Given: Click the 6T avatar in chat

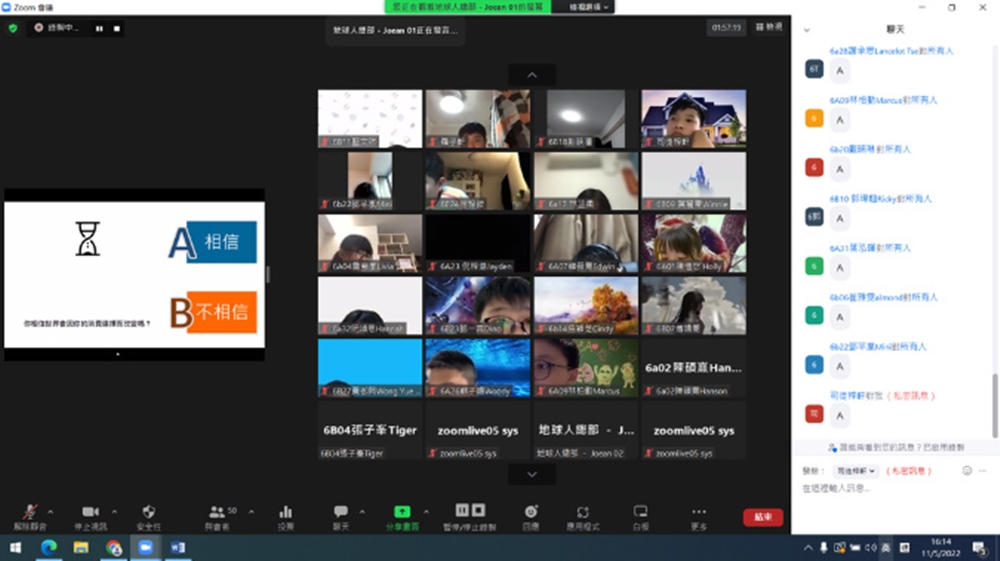Looking at the screenshot, I should pos(814,69).
